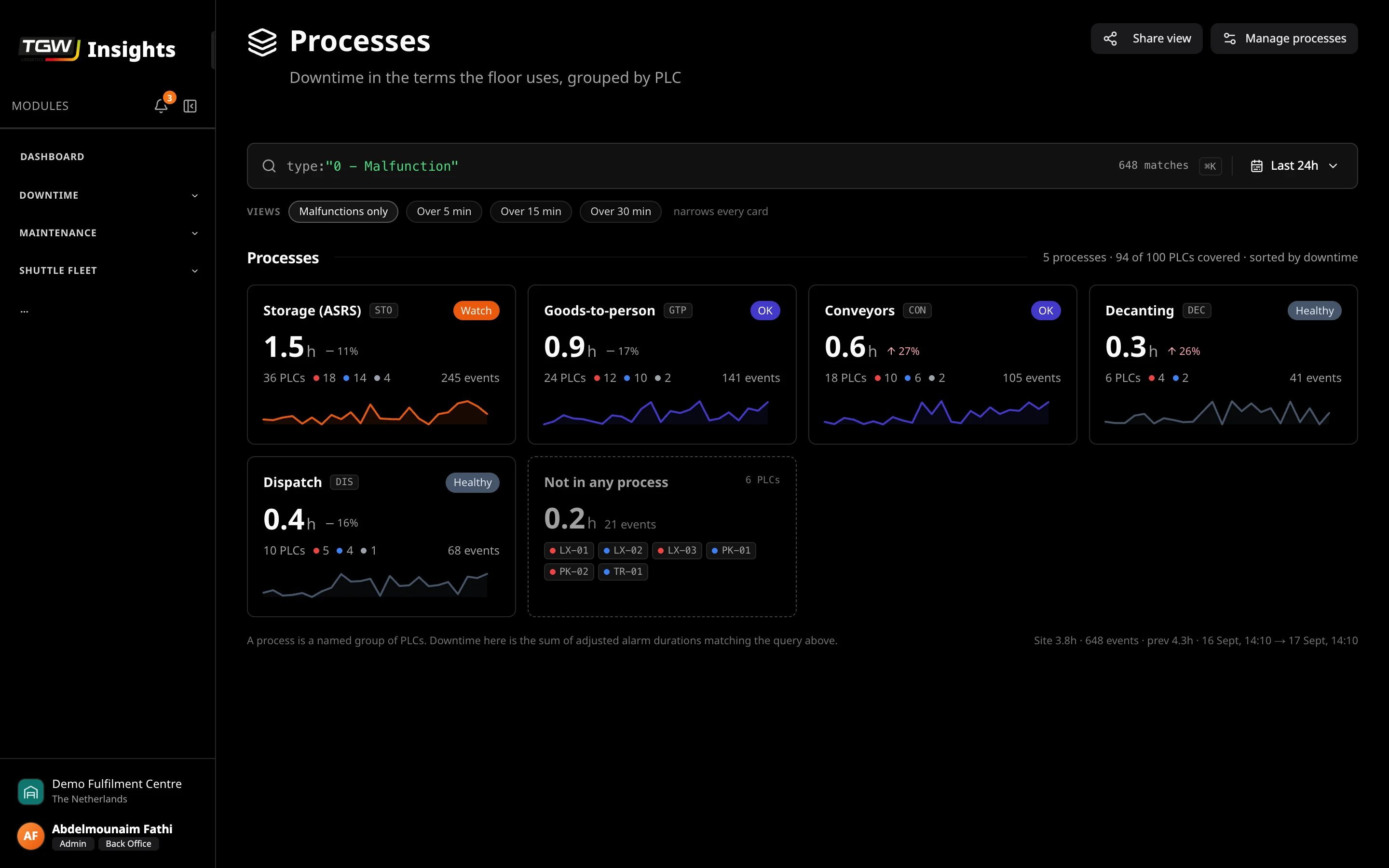The height and width of the screenshot is (868, 1389).
Task: Click the Processes stacked-layers icon
Action: pyautogui.click(x=262, y=42)
